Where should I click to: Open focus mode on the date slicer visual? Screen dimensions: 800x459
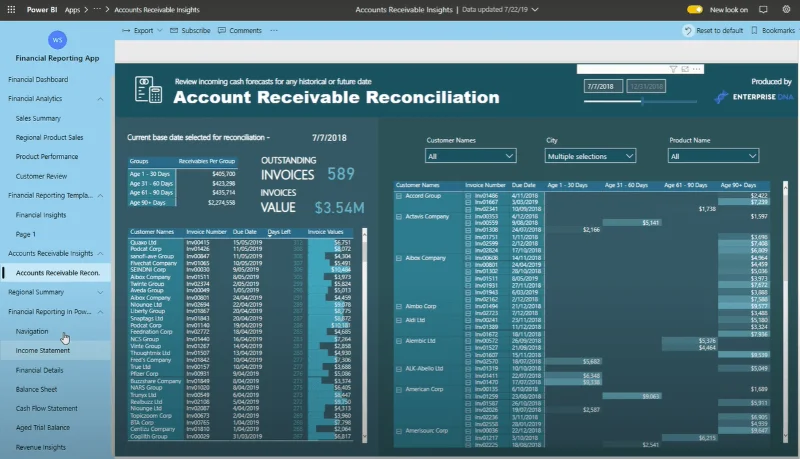685,69
